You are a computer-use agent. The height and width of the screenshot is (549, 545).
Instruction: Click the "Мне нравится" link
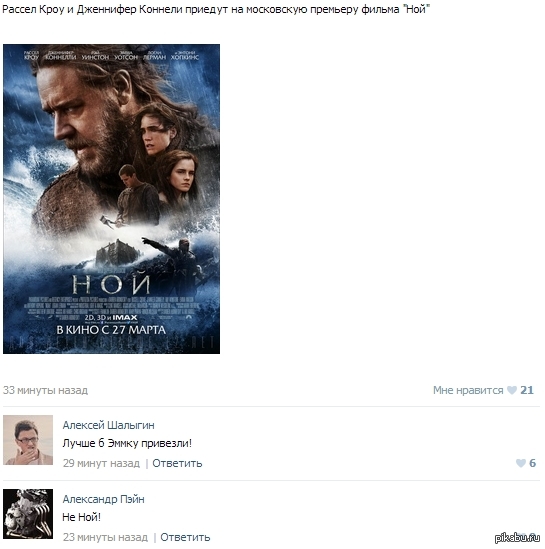click(468, 390)
